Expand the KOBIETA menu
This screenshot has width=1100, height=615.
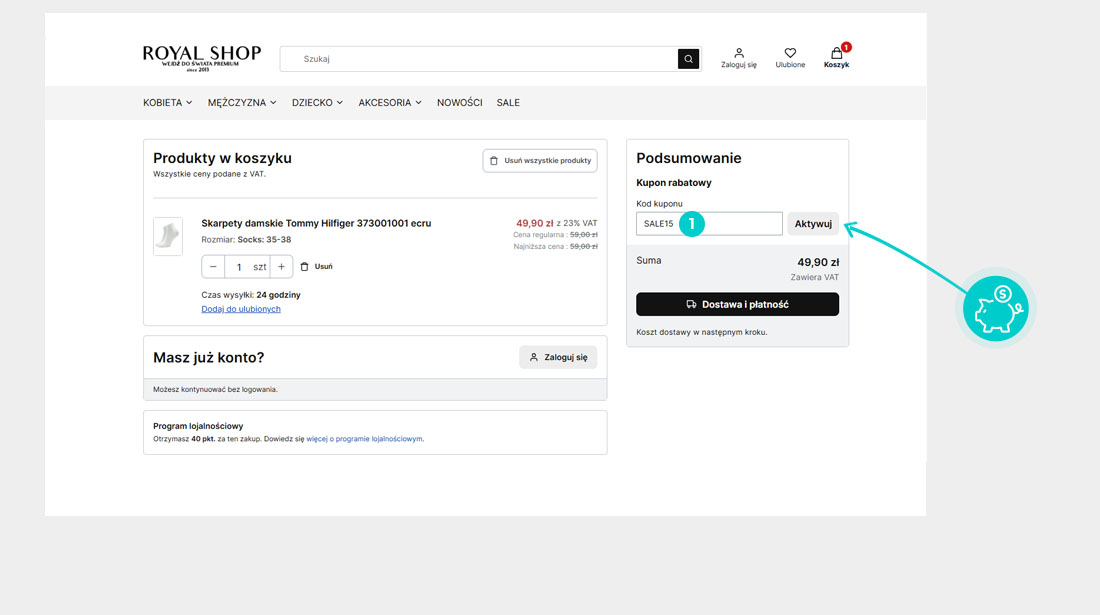tap(168, 102)
